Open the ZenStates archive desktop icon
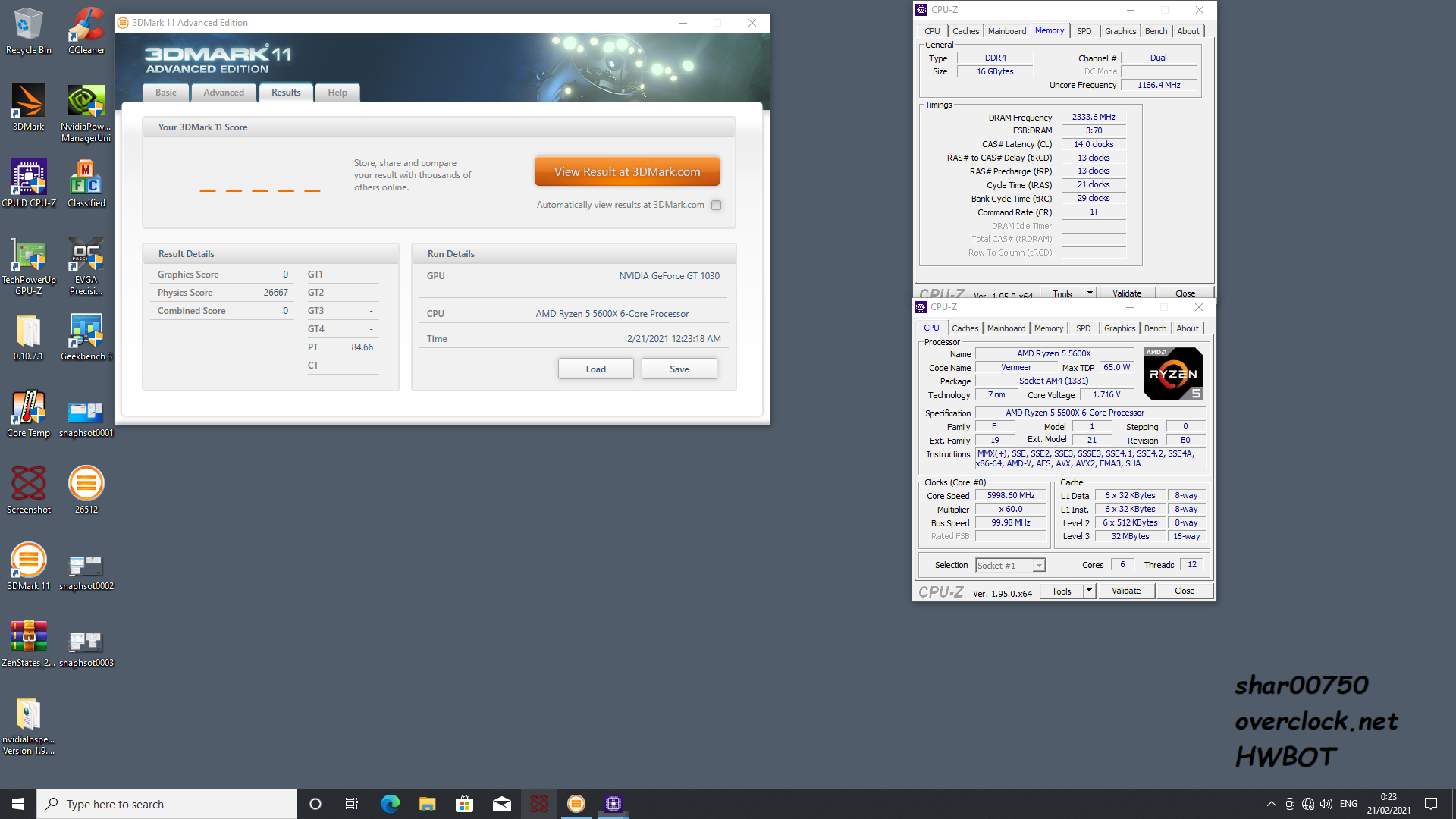Image resolution: width=1456 pixels, height=819 pixels. (29, 643)
